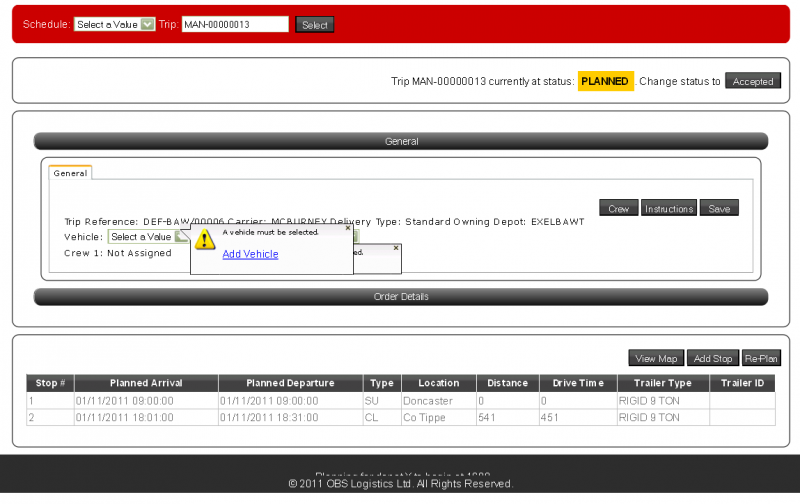Click the Save button
Screen dimensions: 800x504
[719, 208]
